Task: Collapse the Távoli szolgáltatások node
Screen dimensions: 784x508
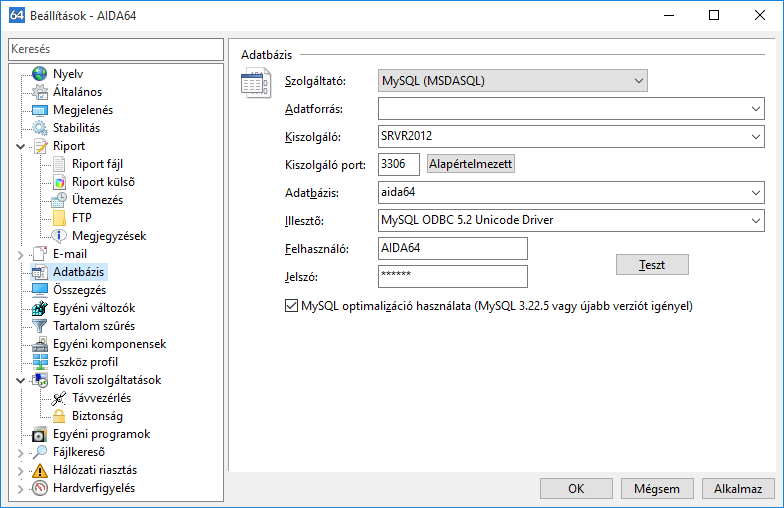Action: pyautogui.click(x=20, y=380)
